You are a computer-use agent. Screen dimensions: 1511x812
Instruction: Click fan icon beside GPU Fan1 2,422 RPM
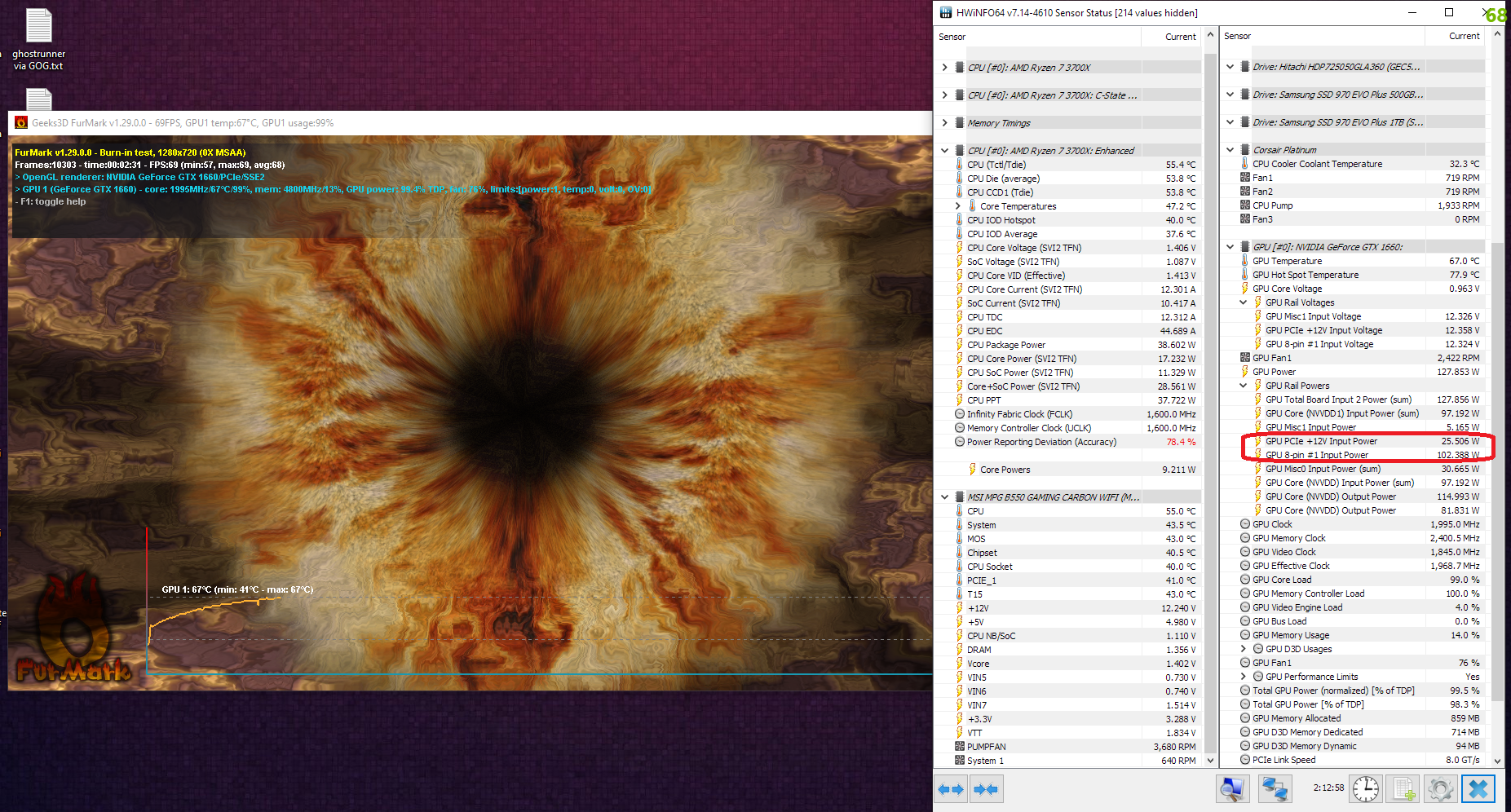pos(1245,358)
